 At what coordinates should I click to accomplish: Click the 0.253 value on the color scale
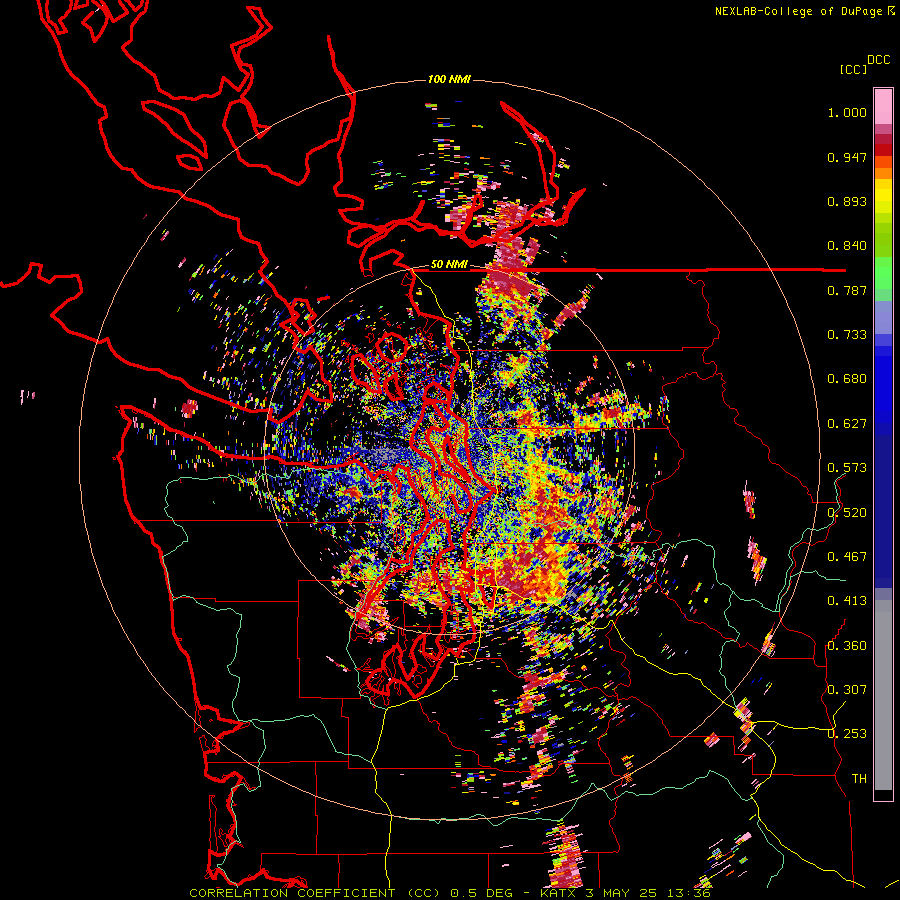pyautogui.click(x=847, y=734)
